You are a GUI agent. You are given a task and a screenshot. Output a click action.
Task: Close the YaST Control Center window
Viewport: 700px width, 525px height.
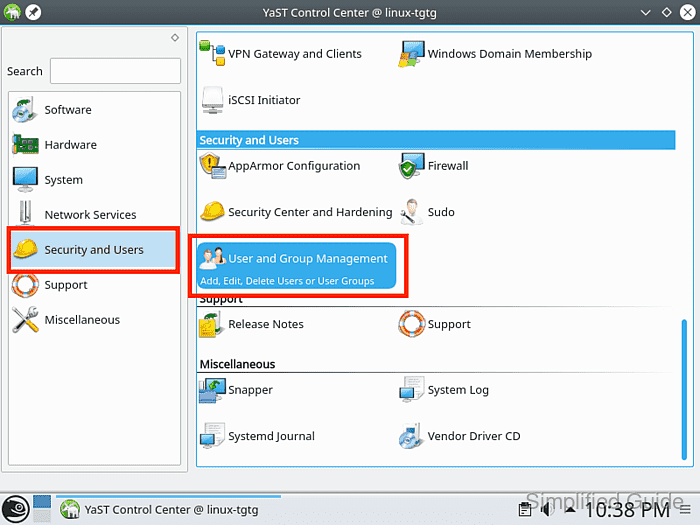pyautogui.click(x=688, y=12)
